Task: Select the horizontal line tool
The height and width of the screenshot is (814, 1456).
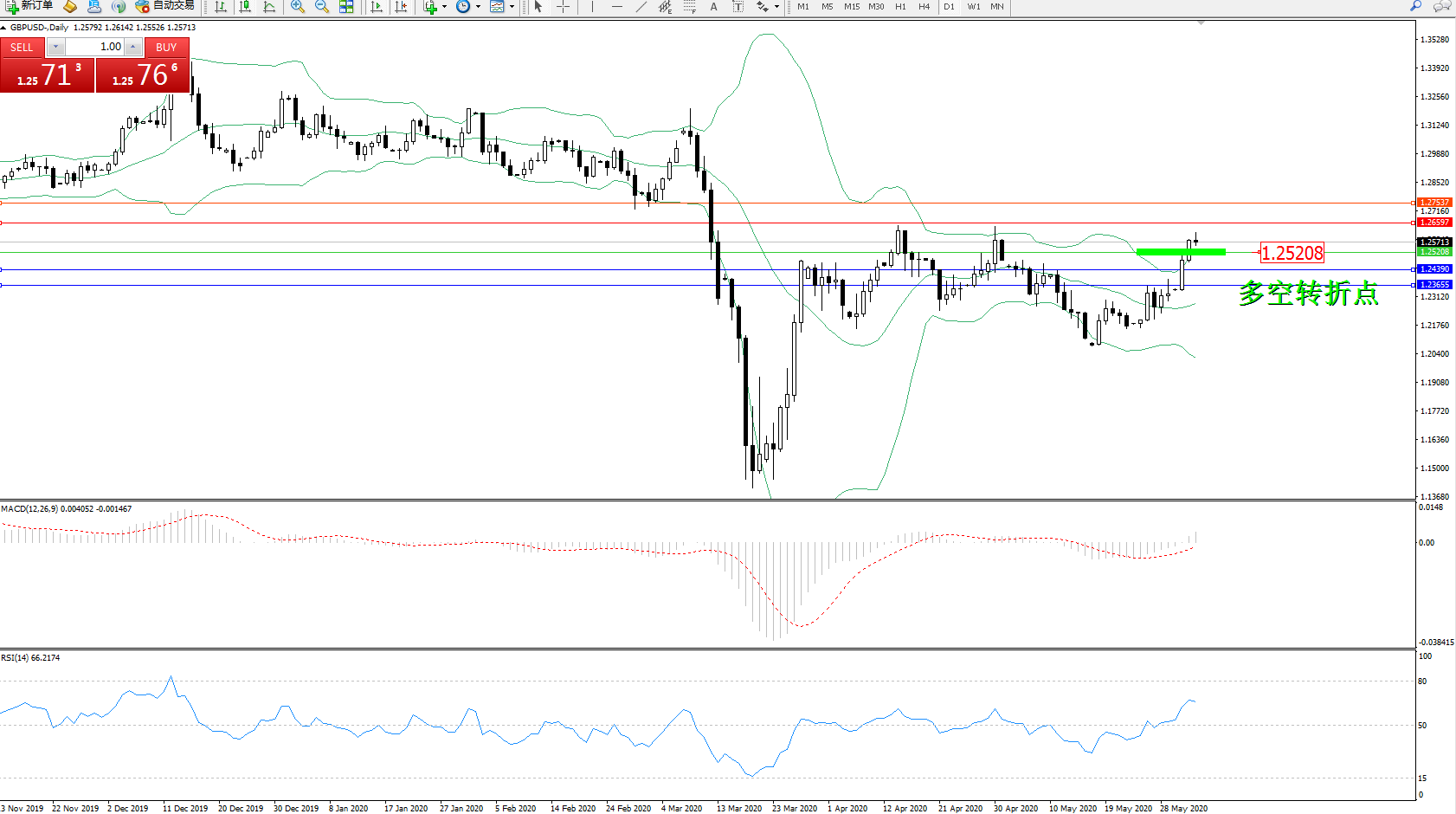Action: coord(616,6)
